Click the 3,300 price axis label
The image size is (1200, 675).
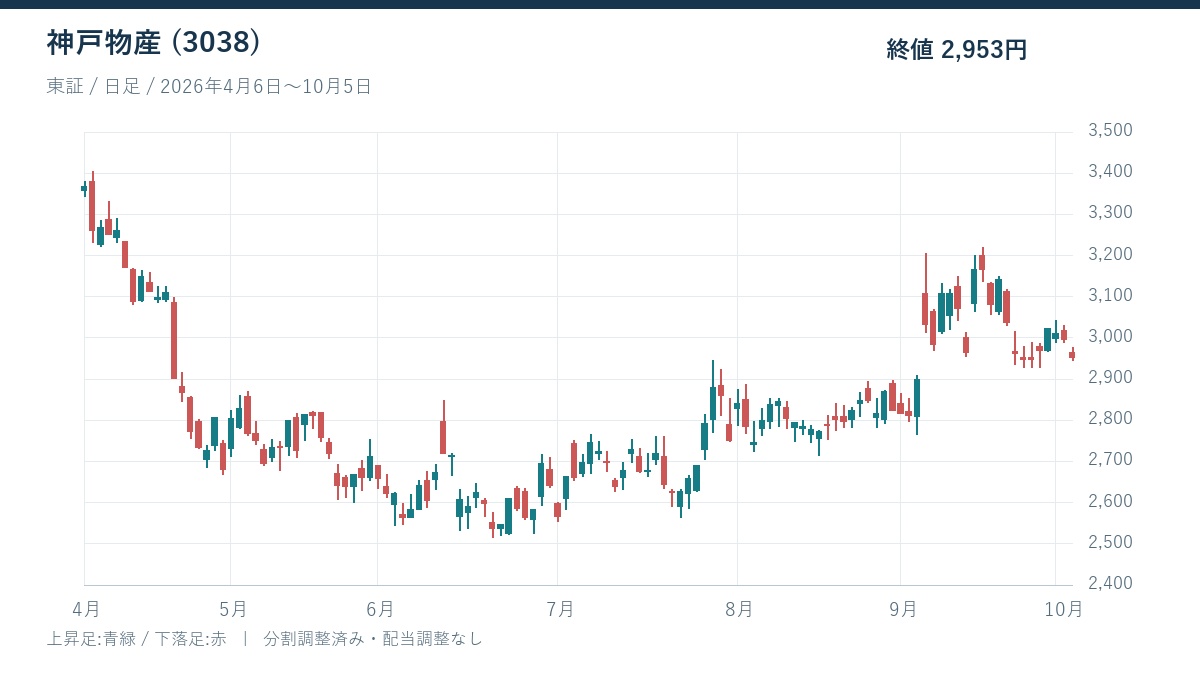pyautogui.click(x=1110, y=212)
